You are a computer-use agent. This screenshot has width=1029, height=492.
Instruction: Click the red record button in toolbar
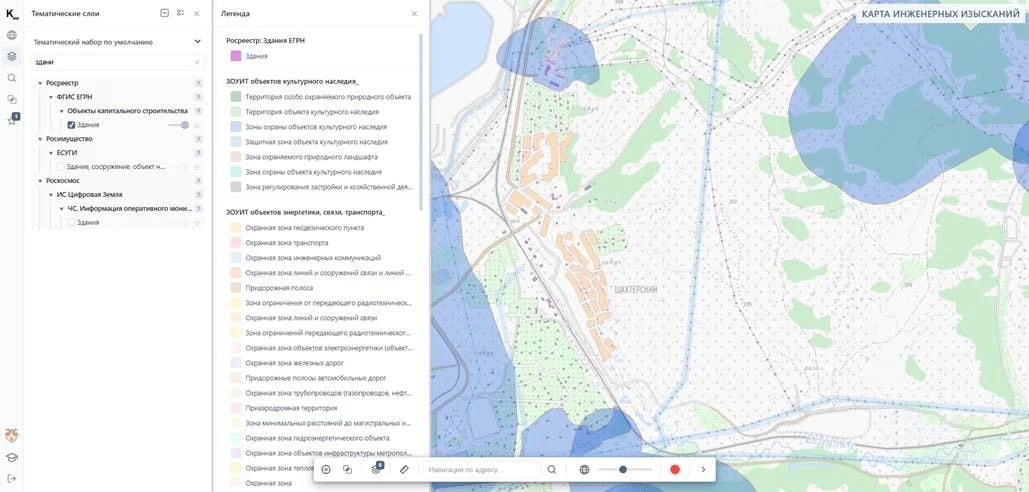675,469
